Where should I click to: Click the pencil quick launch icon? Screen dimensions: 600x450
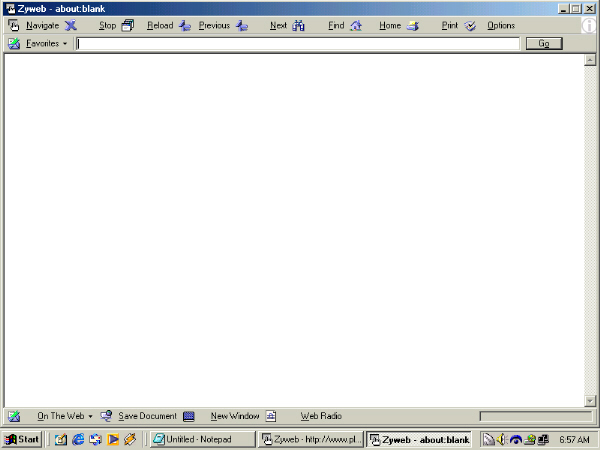(130, 439)
